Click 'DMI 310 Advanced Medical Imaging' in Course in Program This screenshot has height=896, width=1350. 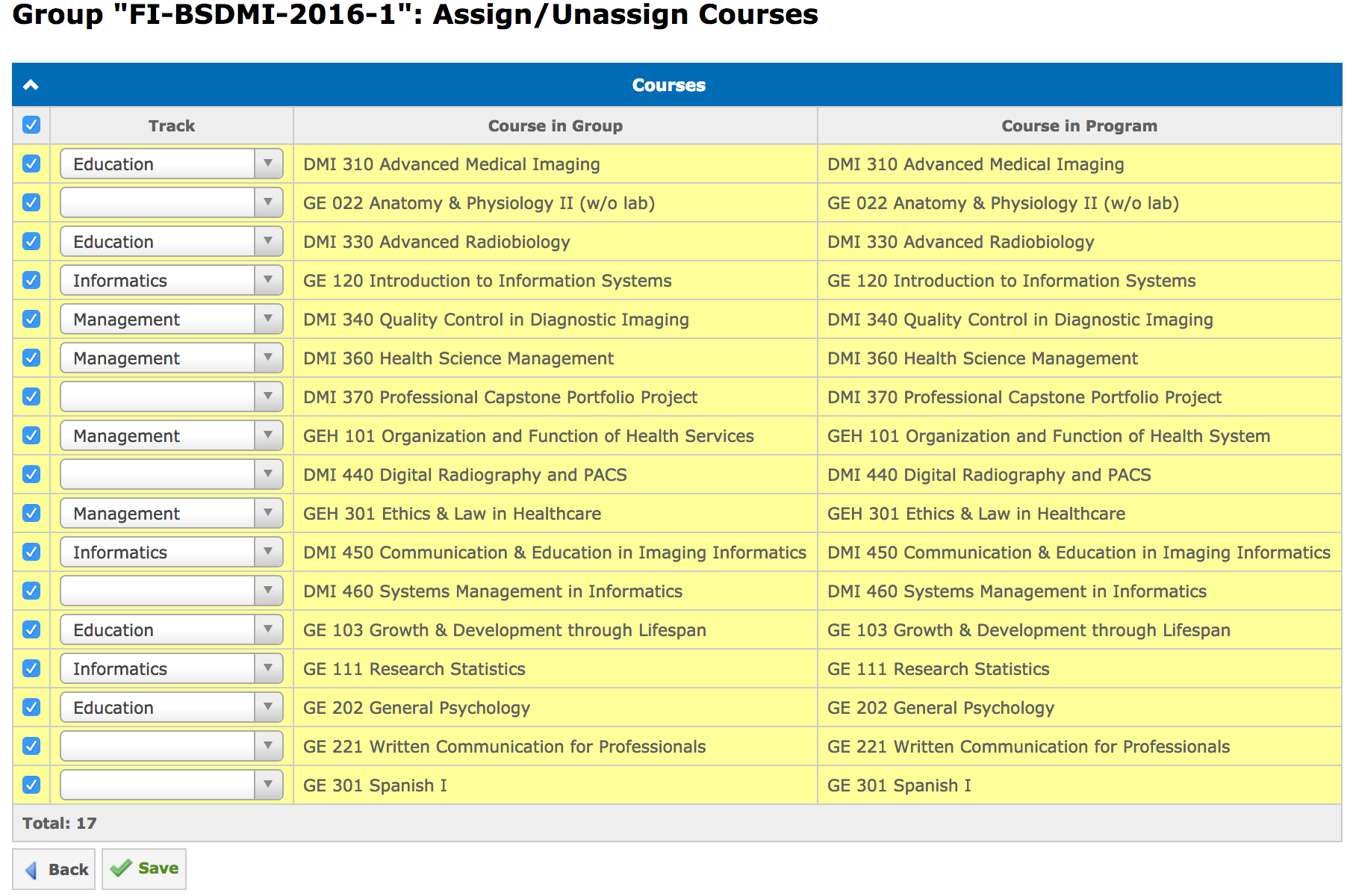pyautogui.click(x=976, y=164)
